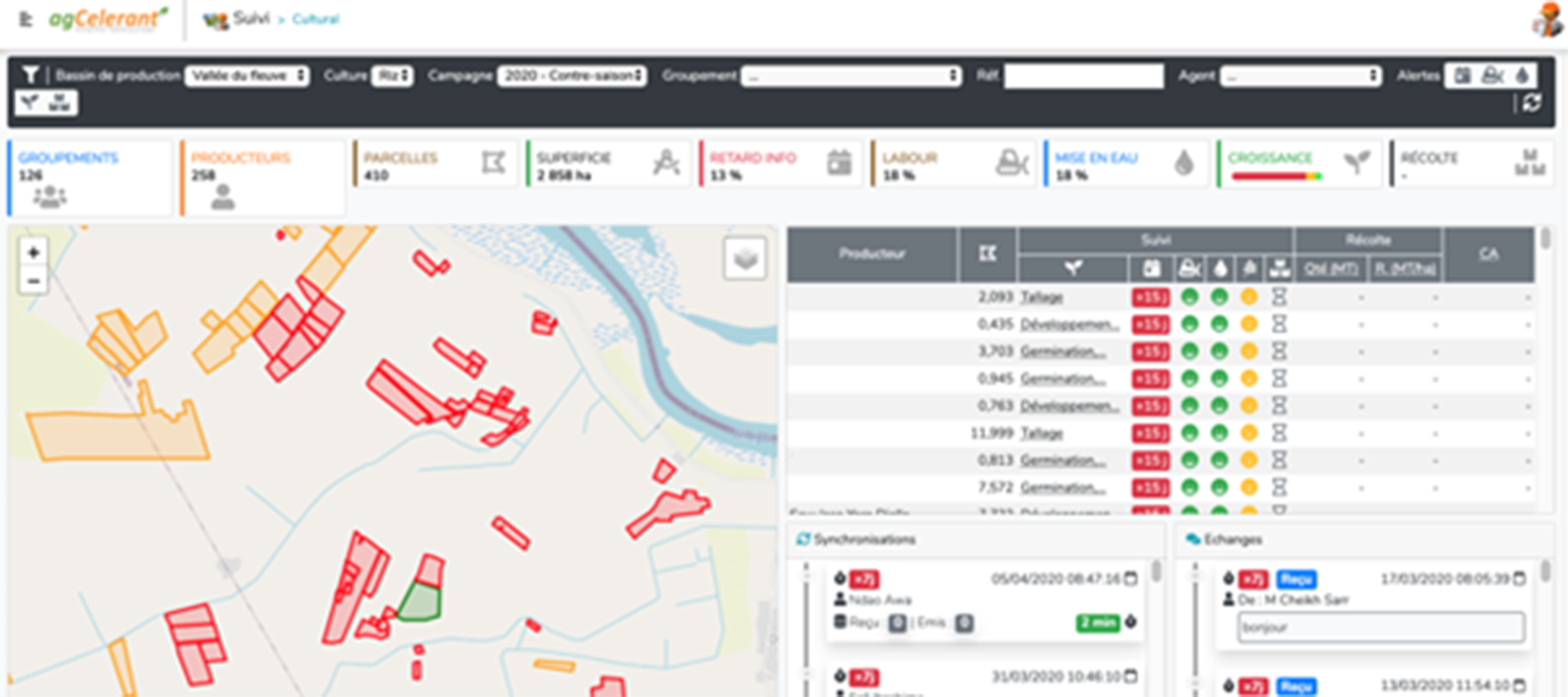Zoom out on the map
1568x697 pixels.
tap(33, 281)
